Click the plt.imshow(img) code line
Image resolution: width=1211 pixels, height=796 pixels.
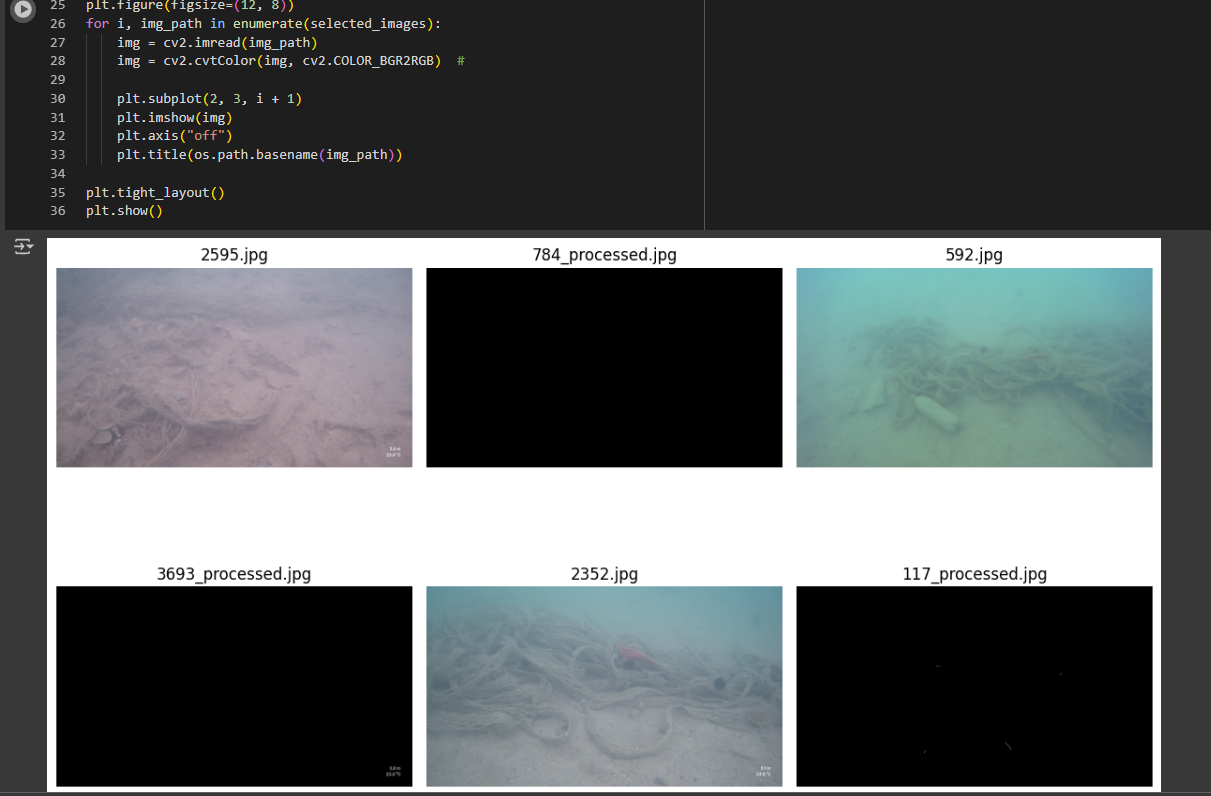tap(175, 117)
